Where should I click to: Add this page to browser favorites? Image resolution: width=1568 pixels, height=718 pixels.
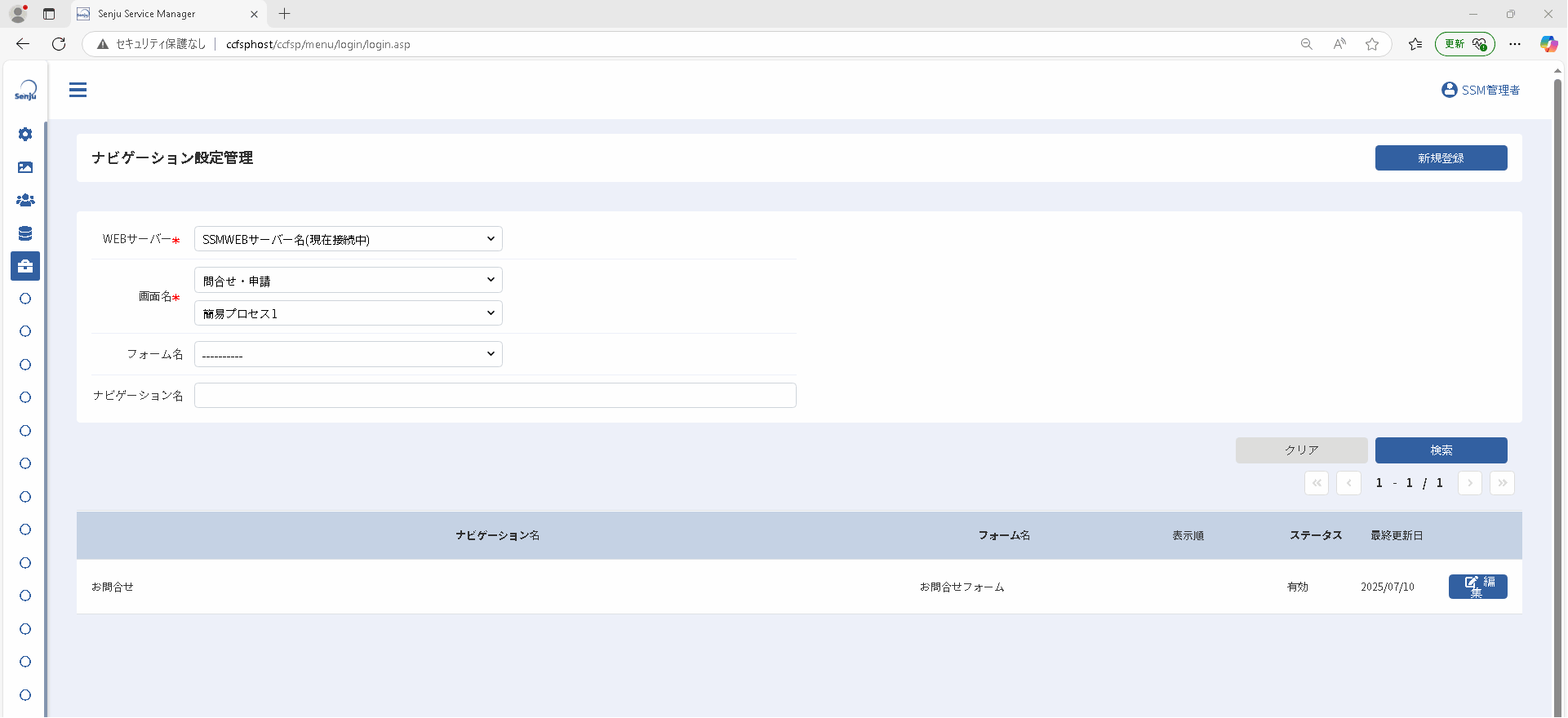[1372, 44]
